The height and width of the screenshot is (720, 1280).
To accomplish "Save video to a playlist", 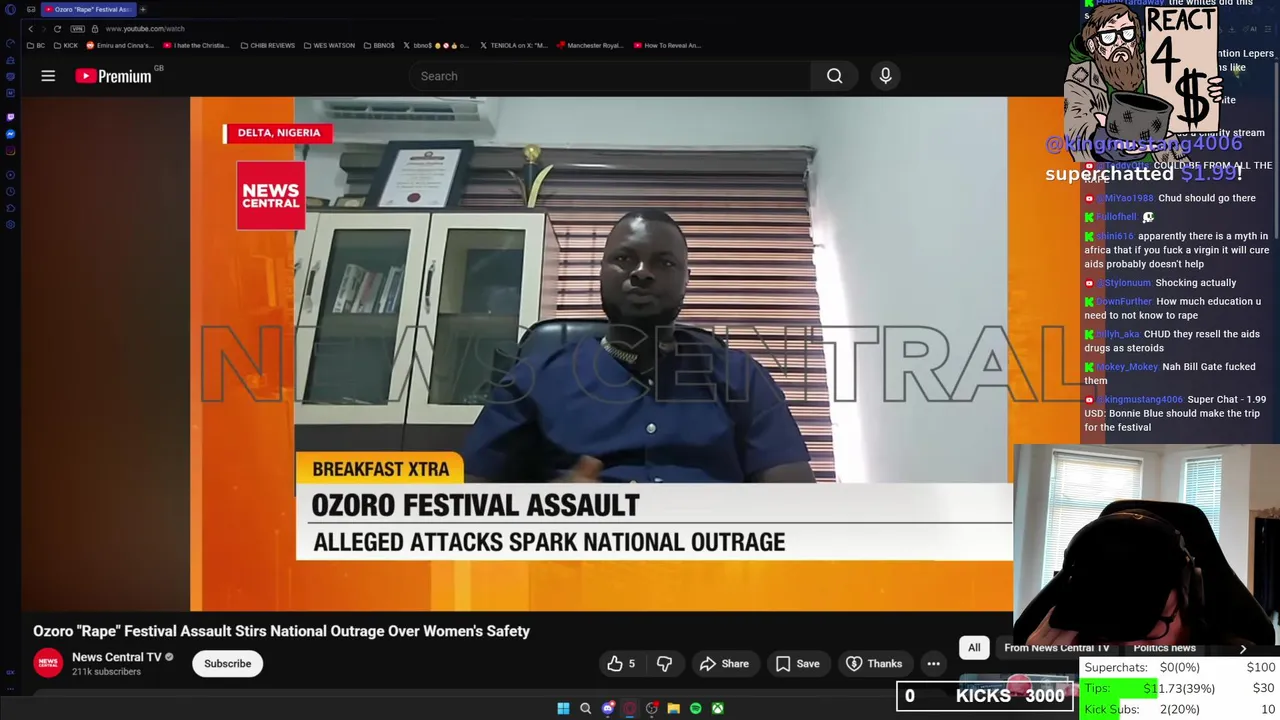I will tap(798, 664).
